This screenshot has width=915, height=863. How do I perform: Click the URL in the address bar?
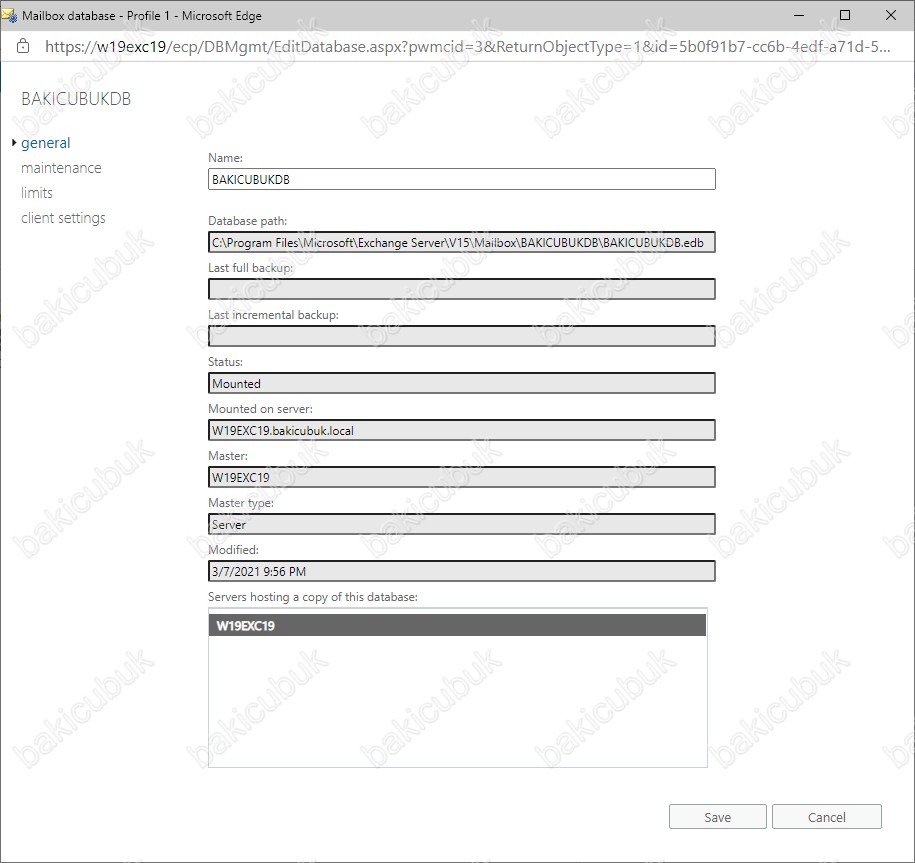click(x=467, y=47)
